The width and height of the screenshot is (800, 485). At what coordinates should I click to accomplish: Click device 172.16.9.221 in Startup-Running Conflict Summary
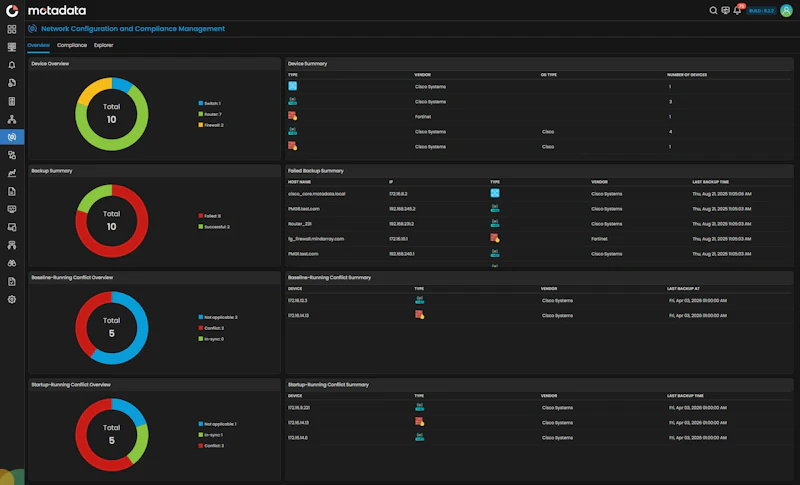[298, 407]
